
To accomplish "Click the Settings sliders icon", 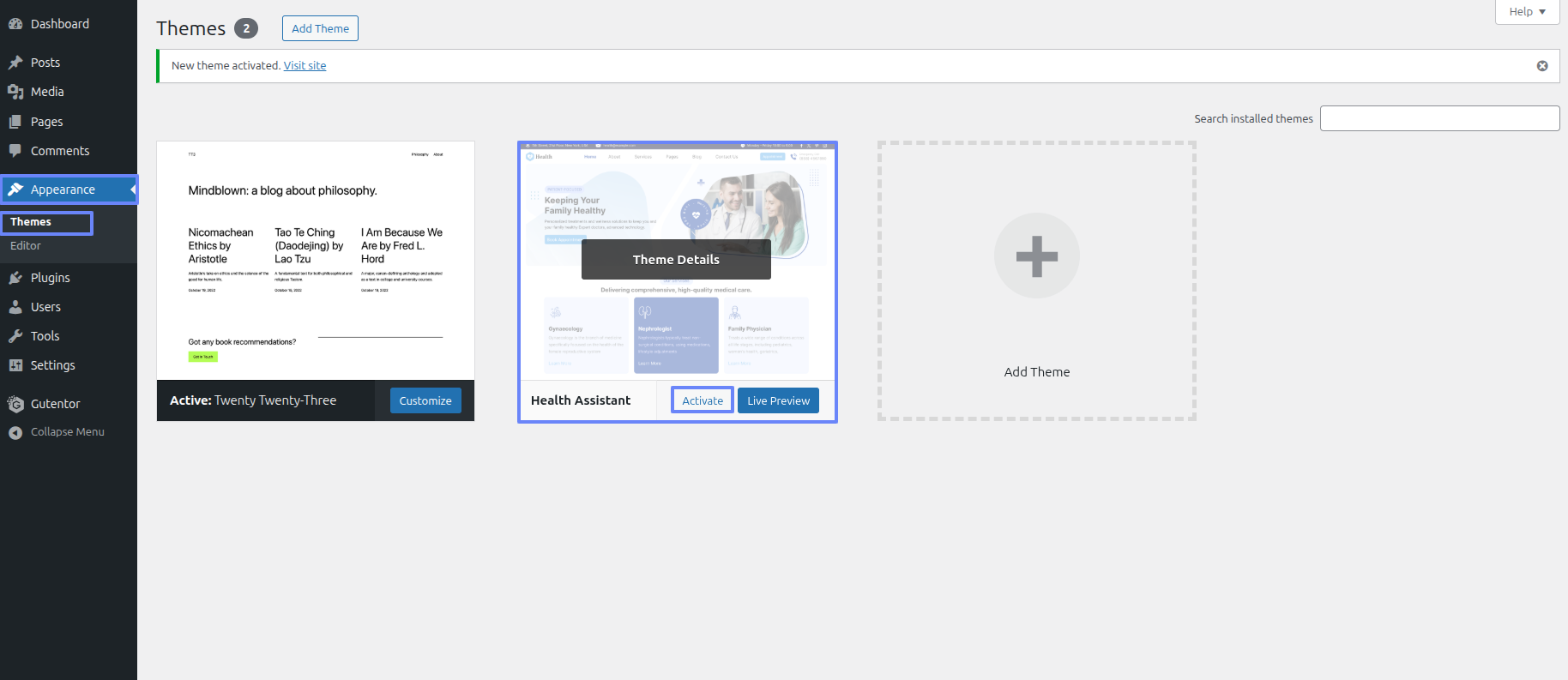I will (x=15, y=365).
